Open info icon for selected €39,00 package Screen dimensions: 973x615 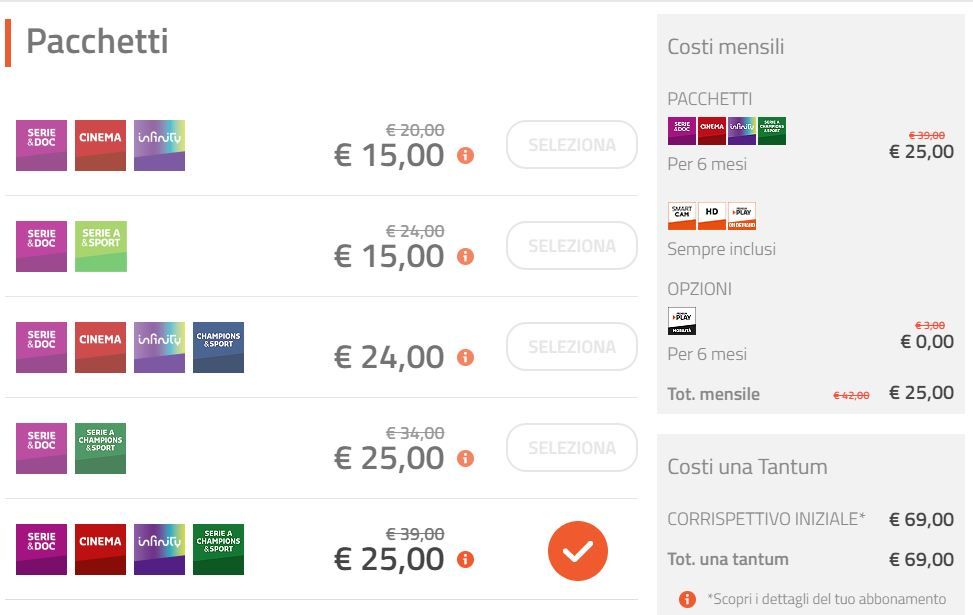465,560
